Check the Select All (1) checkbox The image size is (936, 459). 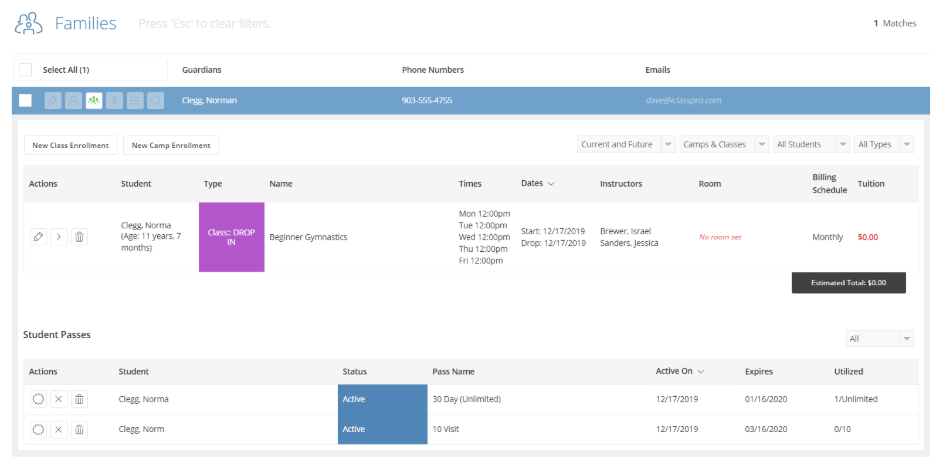[x=25, y=70]
